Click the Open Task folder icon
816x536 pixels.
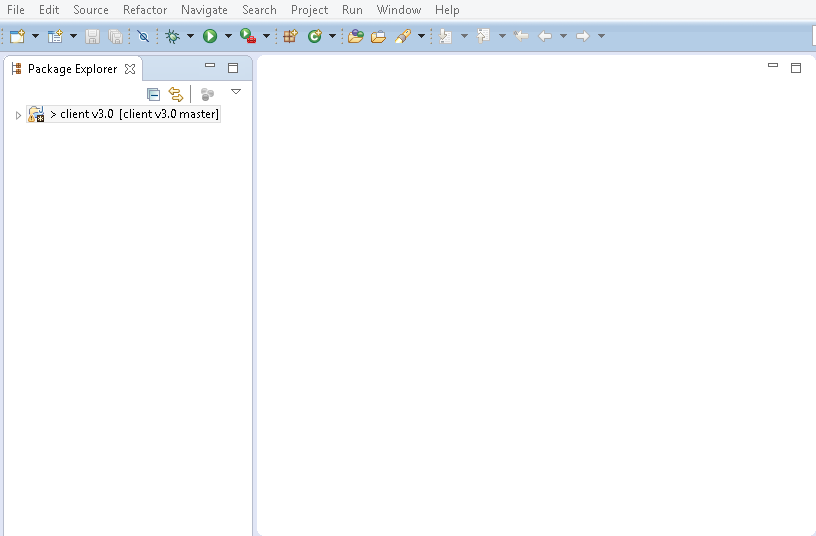pyautogui.click(x=378, y=36)
